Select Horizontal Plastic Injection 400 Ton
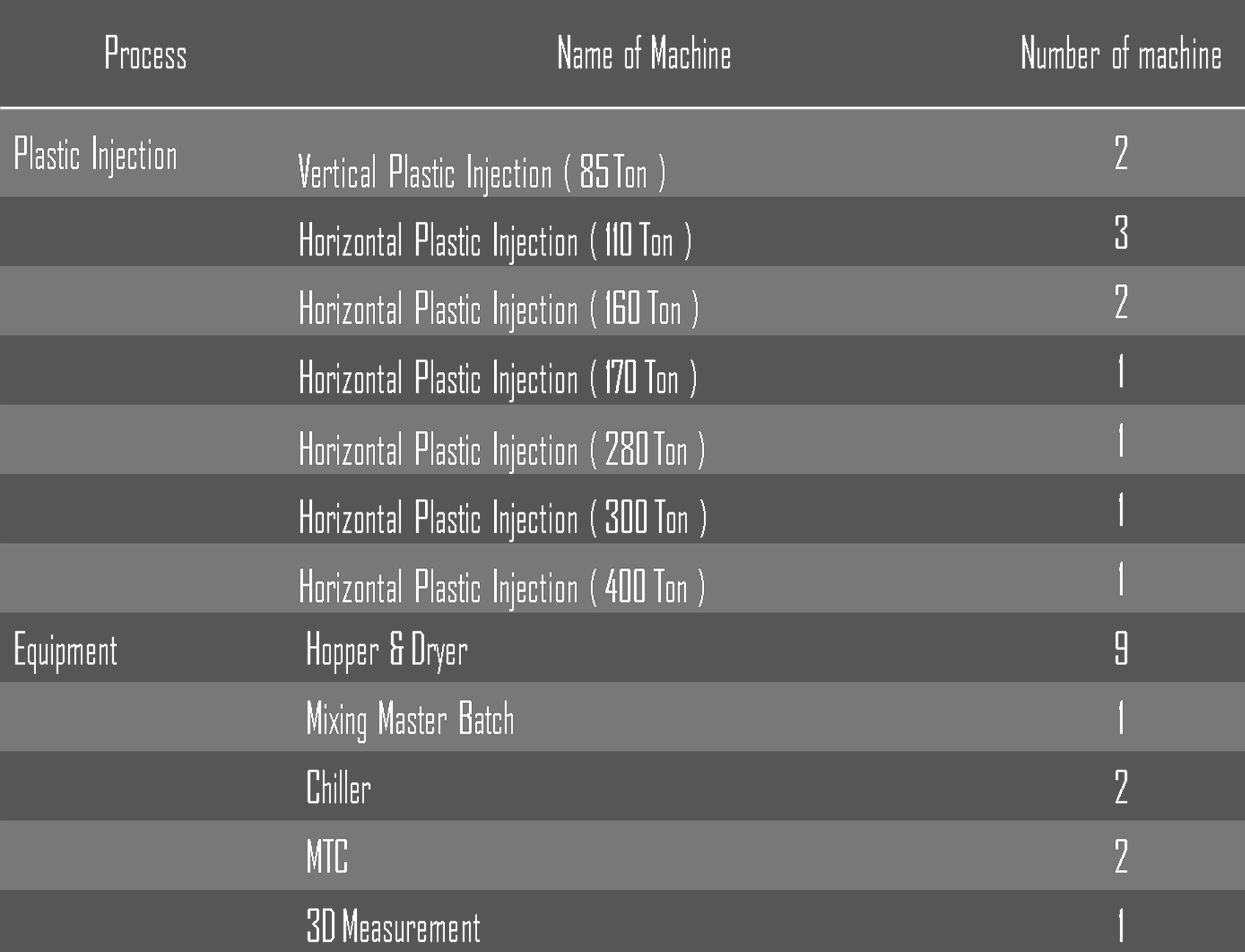The height and width of the screenshot is (952, 1245). (x=501, y=587)
